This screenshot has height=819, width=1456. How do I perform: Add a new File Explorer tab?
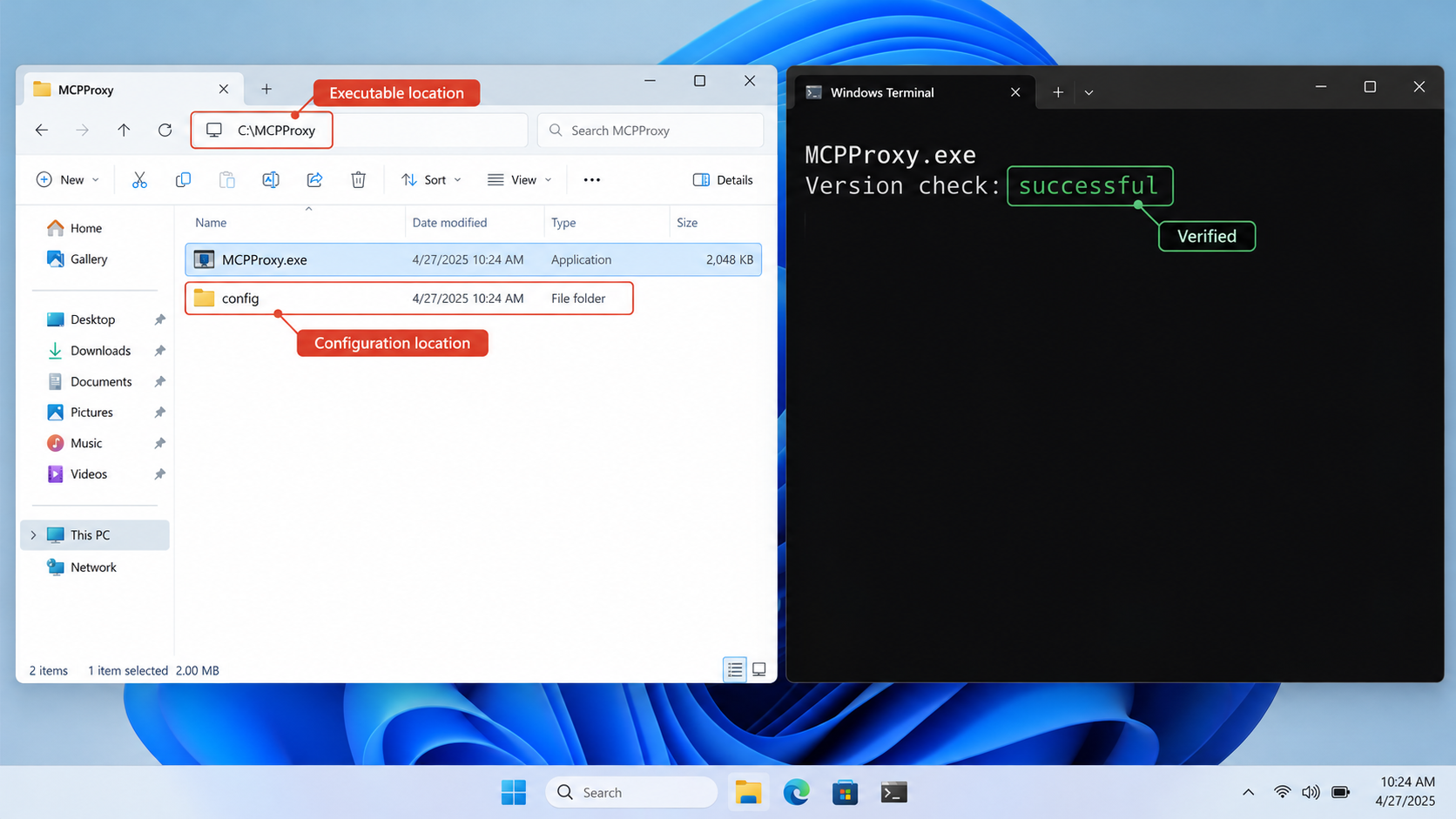266,90
